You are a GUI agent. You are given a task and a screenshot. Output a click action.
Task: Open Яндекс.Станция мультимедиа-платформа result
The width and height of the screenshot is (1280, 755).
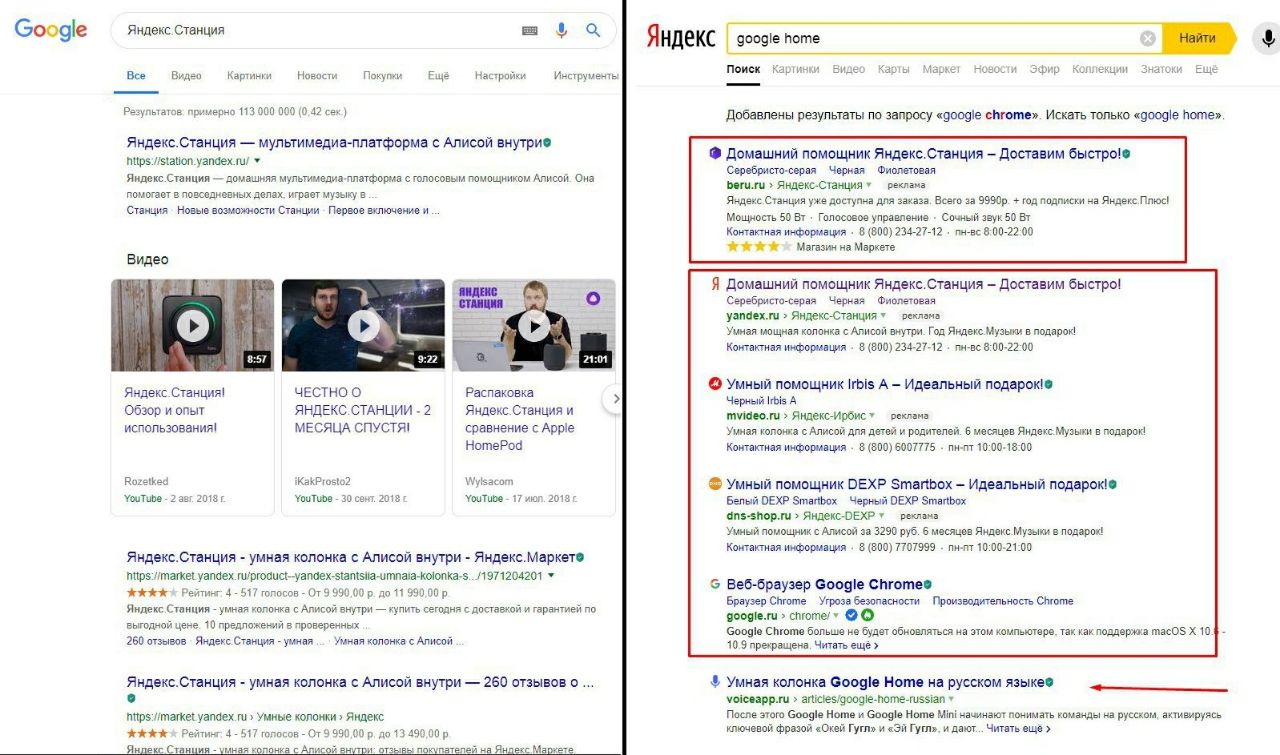(334, 143)
